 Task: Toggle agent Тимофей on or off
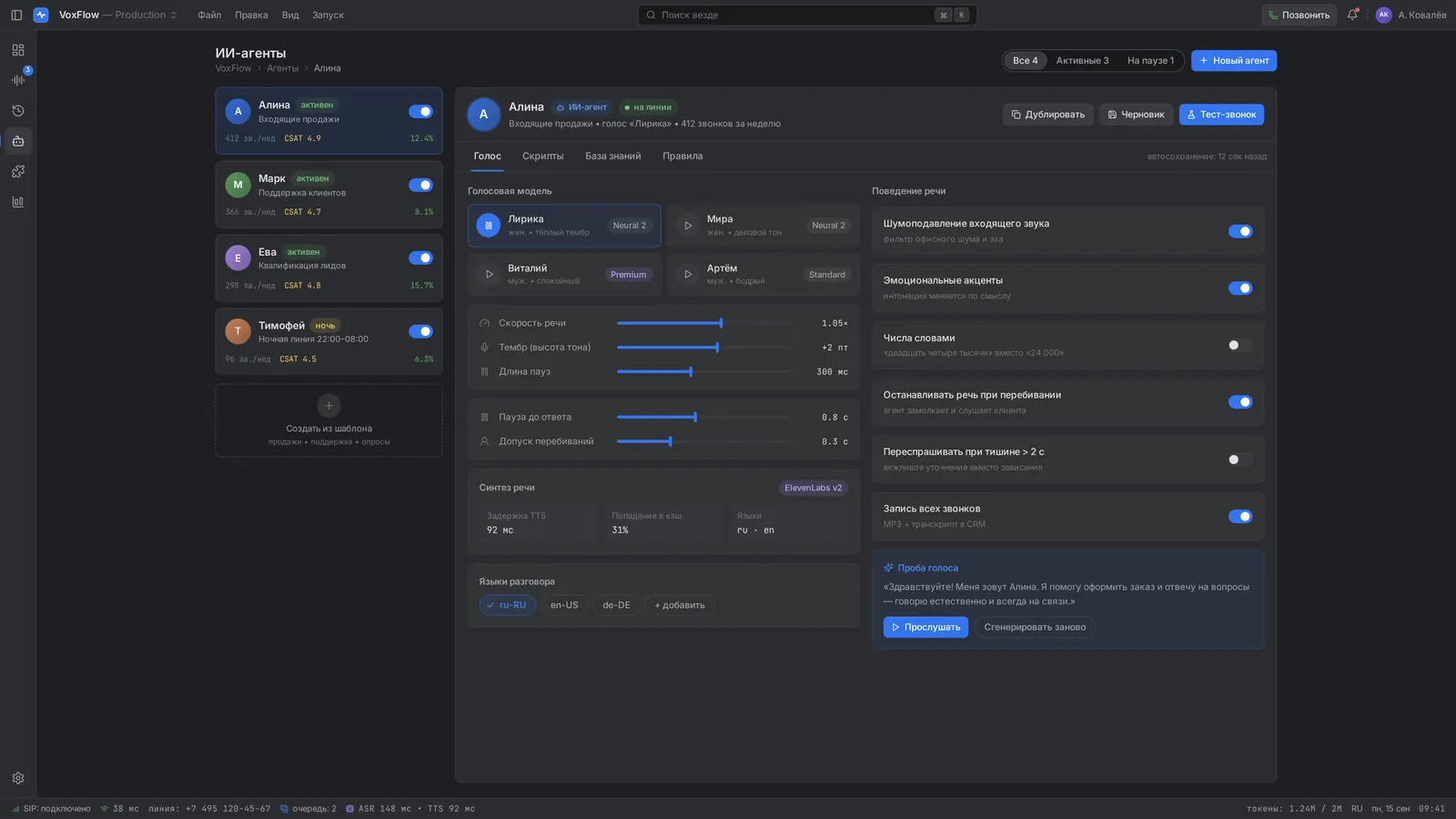(420, 331)
